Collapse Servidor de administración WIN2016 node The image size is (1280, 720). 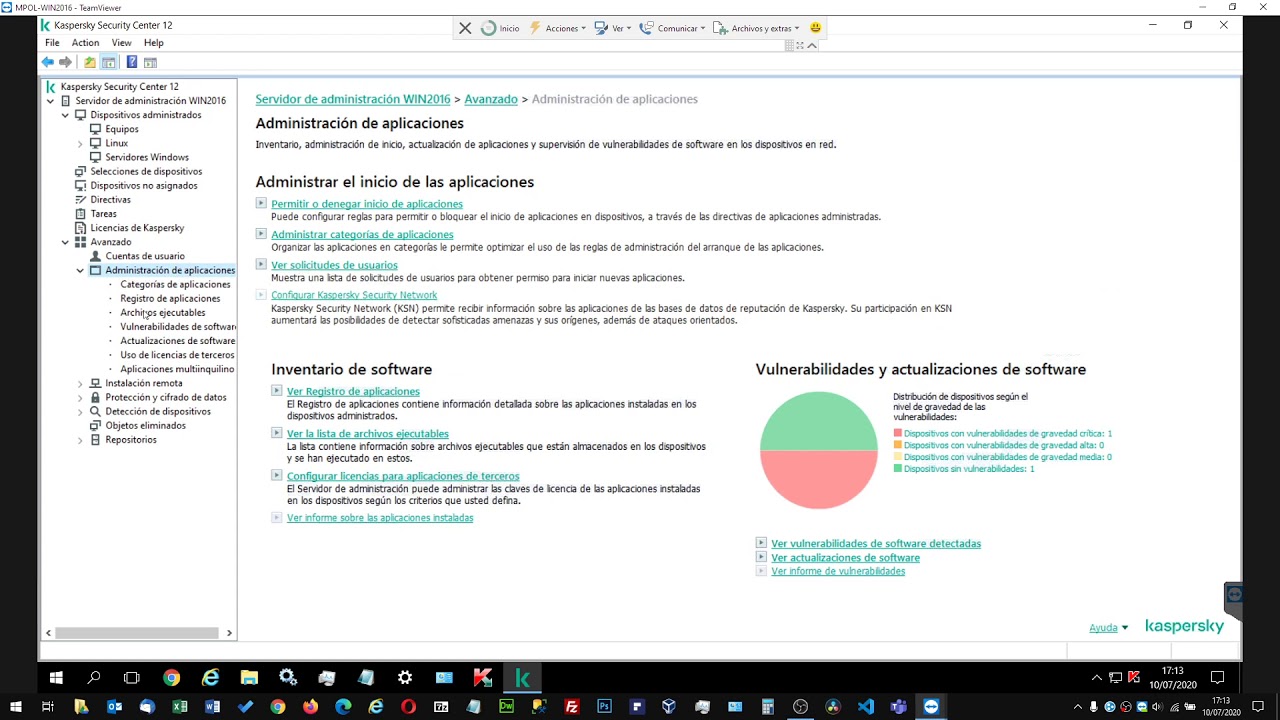50,101
